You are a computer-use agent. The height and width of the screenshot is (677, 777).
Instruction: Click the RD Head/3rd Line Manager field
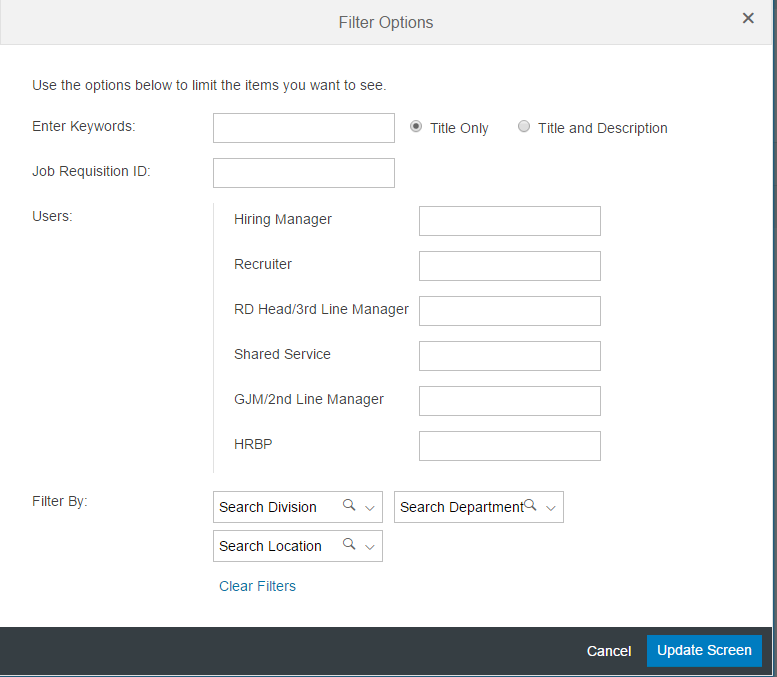coord(510,311)
